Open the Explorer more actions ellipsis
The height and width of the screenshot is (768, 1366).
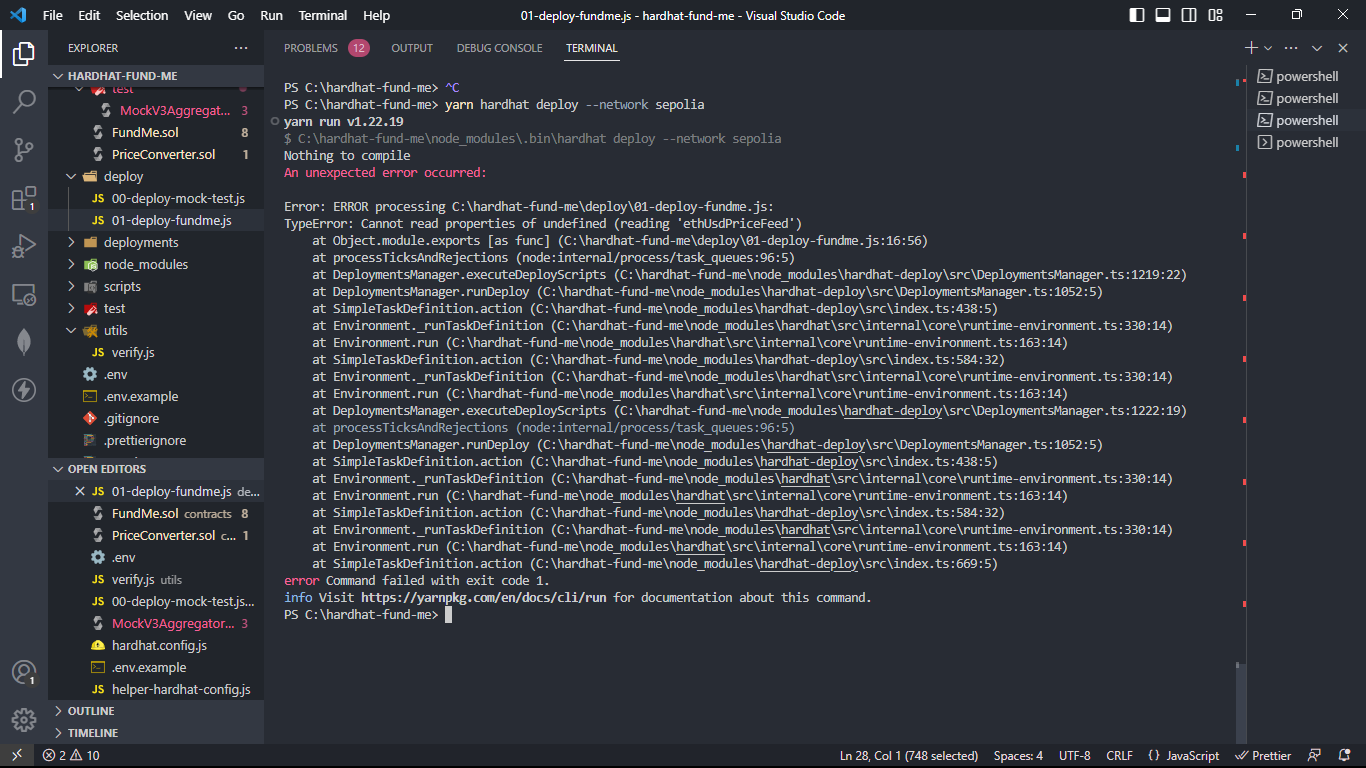(x=241, y=48)
